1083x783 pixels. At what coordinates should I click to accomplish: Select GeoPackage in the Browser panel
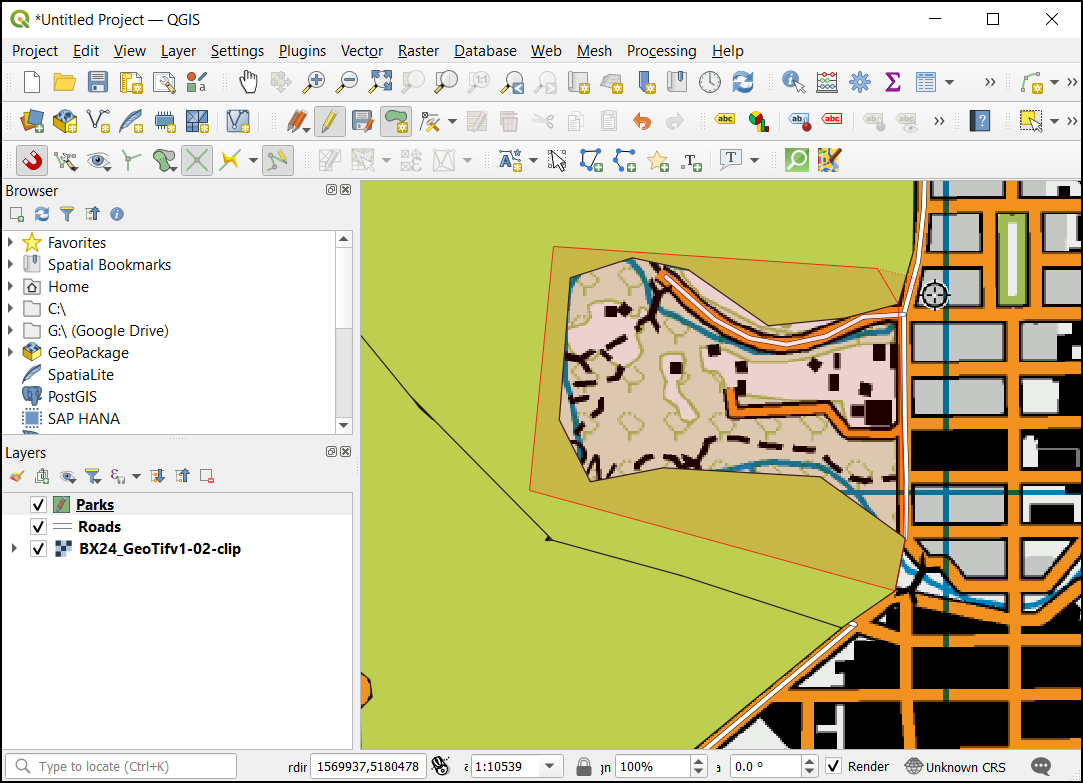tap(88, 353)
